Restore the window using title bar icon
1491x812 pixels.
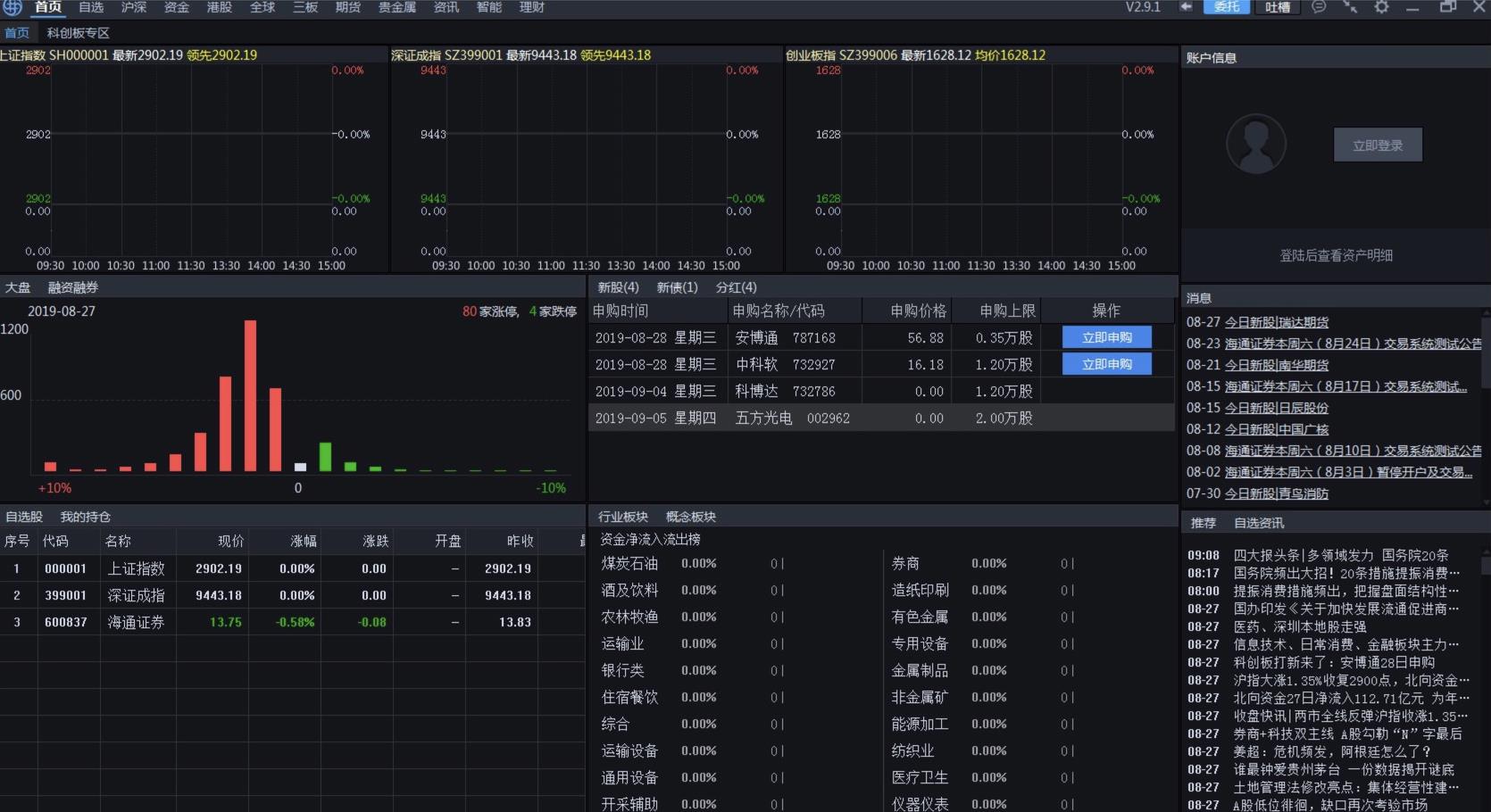point(1447,7)
